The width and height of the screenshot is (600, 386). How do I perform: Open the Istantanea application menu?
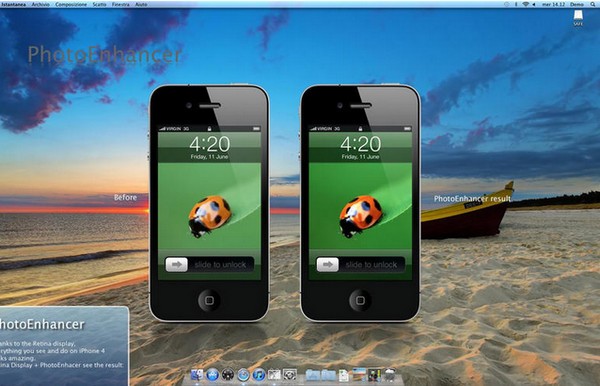coord(13,4)
